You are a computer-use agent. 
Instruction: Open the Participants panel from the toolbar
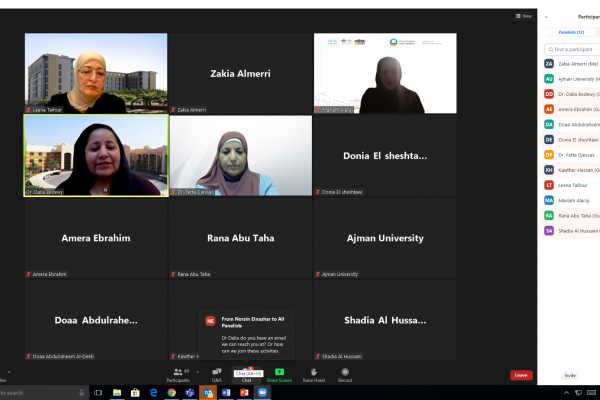tap(179, 374)
